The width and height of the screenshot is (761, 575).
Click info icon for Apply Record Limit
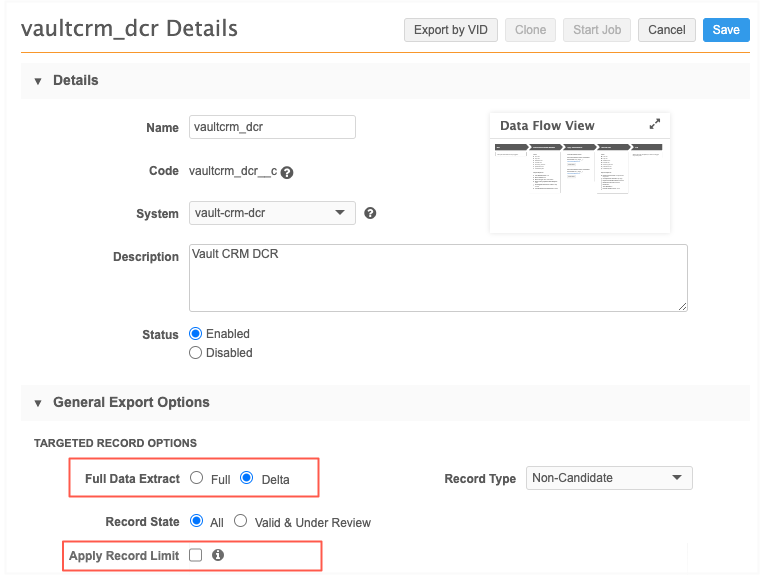tap(218, 555)
